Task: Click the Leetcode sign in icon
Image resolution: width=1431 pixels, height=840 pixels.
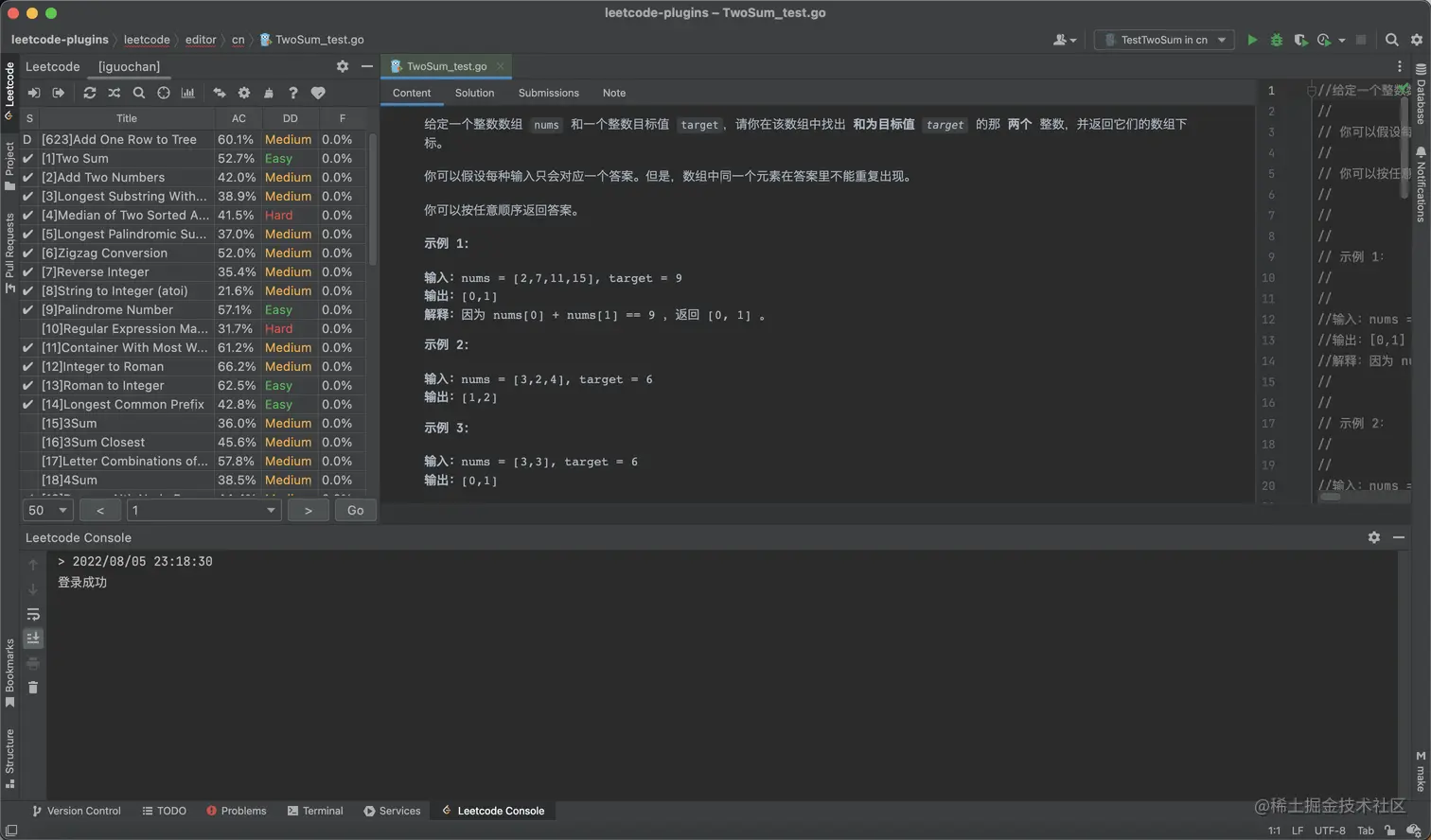Action: coord(34,93)
